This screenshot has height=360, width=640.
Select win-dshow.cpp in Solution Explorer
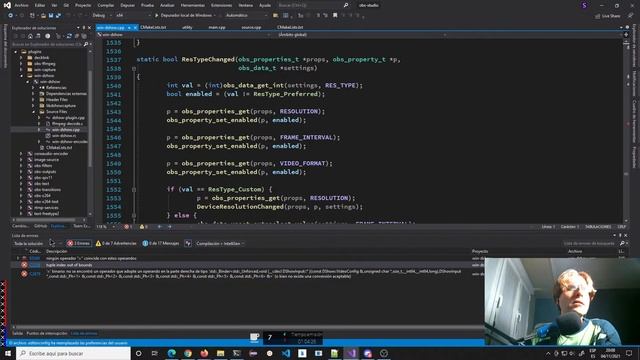(x=65, y=129)
